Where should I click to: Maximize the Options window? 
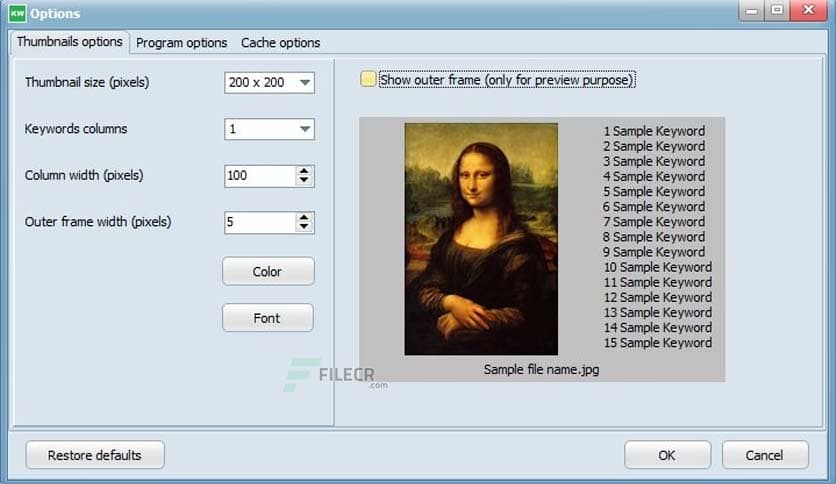point(777,10)
